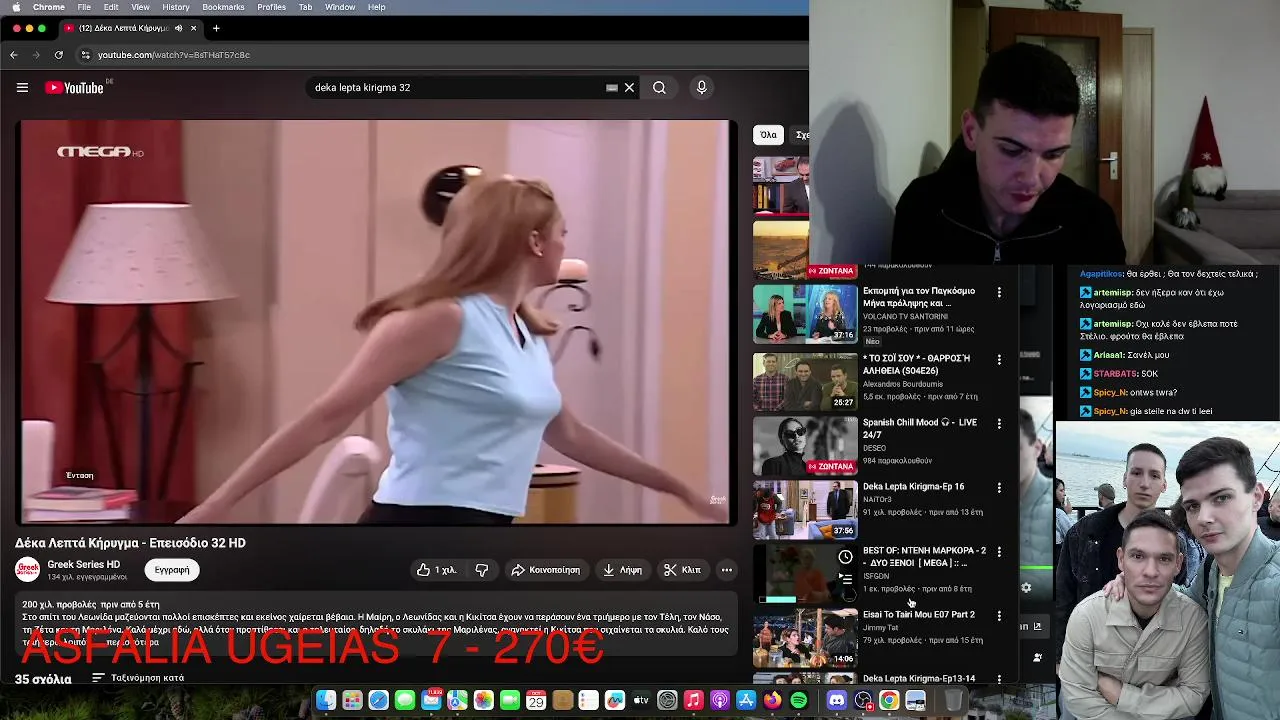1280x720 pixels.
Task: Open the on-screen keyboard icon in search box
Action: (612, 87)
